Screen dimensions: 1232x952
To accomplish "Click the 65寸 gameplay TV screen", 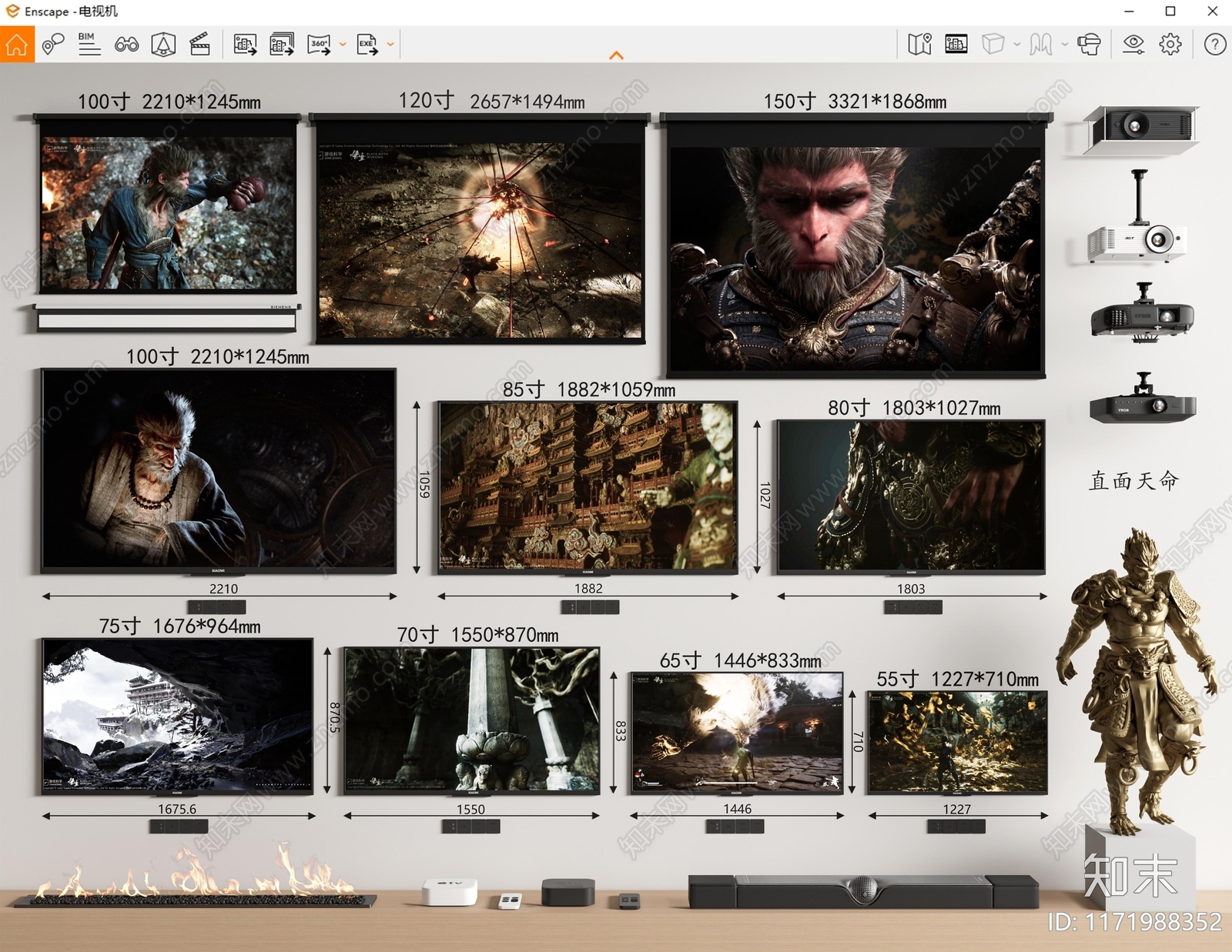I will (x=737, y=732).
